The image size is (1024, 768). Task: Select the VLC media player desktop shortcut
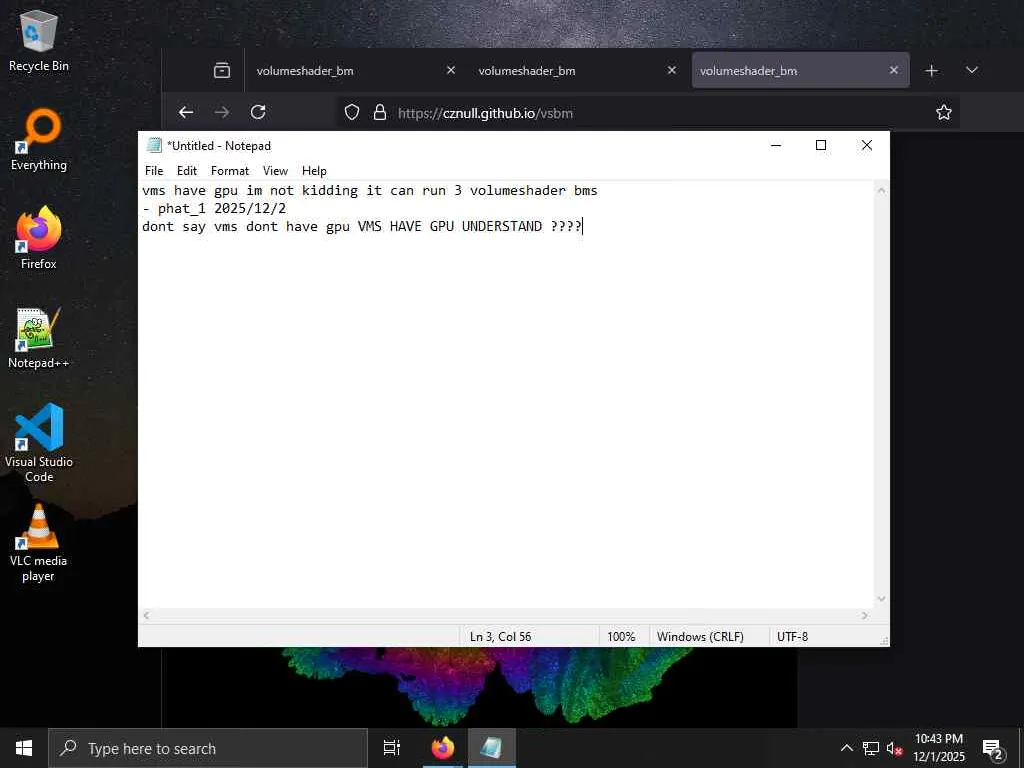pyautogui.click(x=39, y=543)
